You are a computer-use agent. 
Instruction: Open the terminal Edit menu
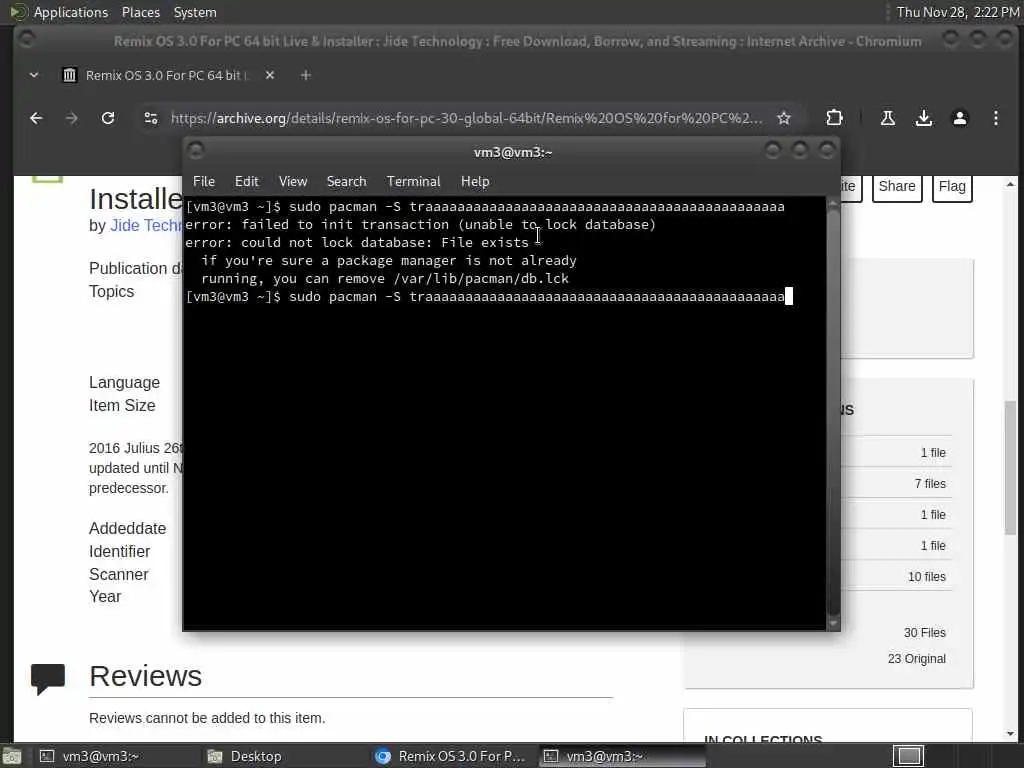tap(246, 182)
